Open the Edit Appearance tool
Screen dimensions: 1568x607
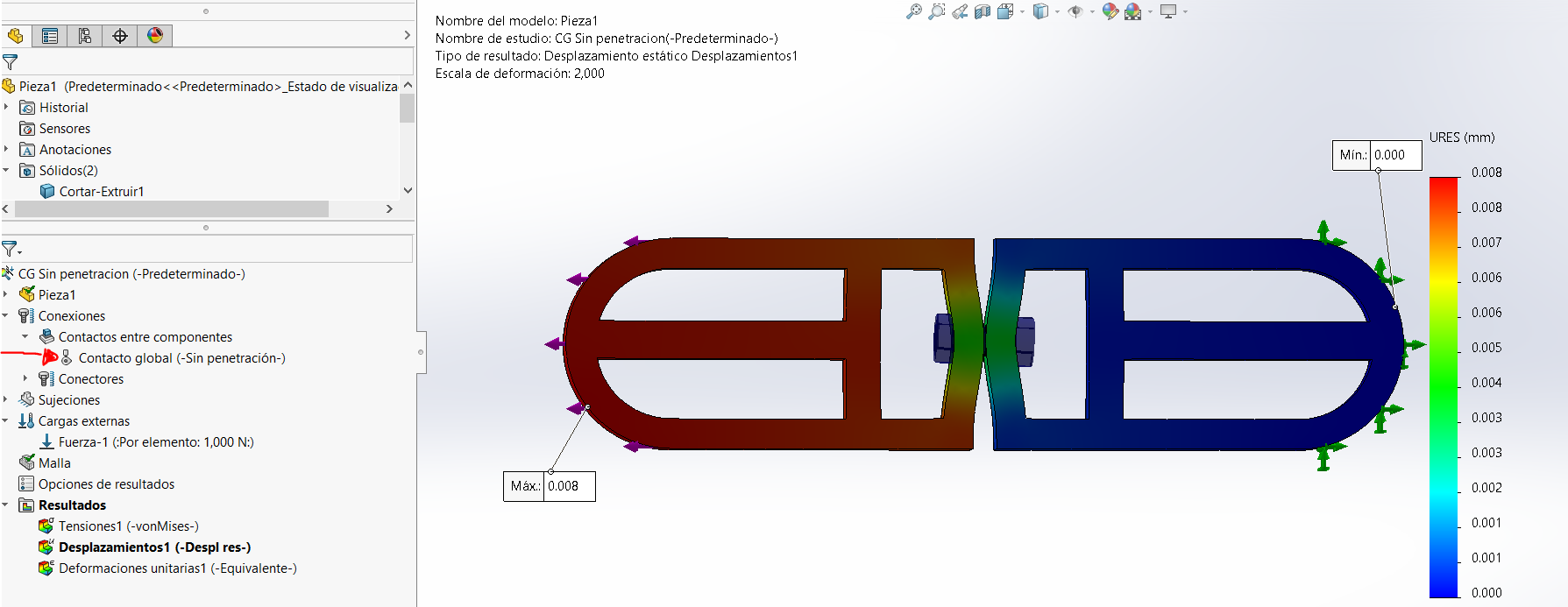[x=1110, y=11]
